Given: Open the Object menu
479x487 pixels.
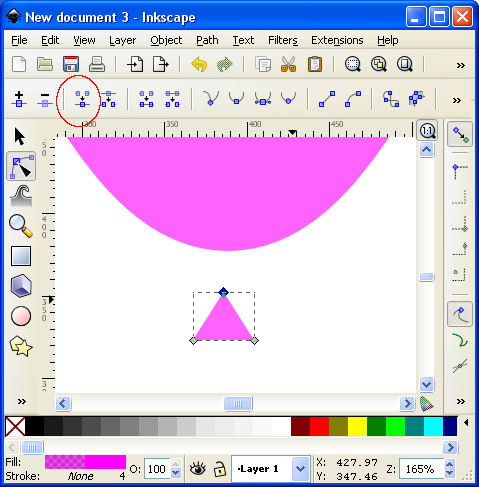Looking at the screenshot, I should tap(166, 40).
